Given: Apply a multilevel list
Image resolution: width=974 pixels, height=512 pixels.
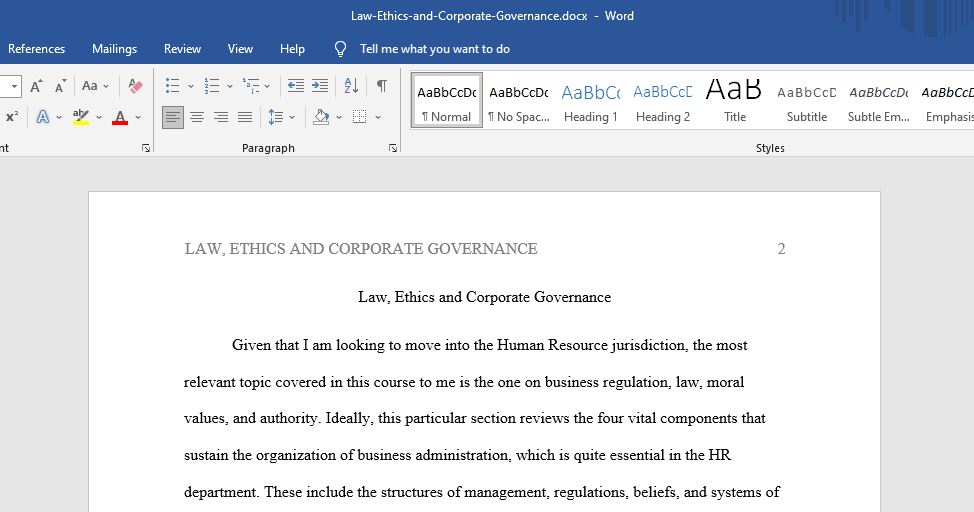Looking at the screenshot, I should pyautogui.click(x=251, y=86).
